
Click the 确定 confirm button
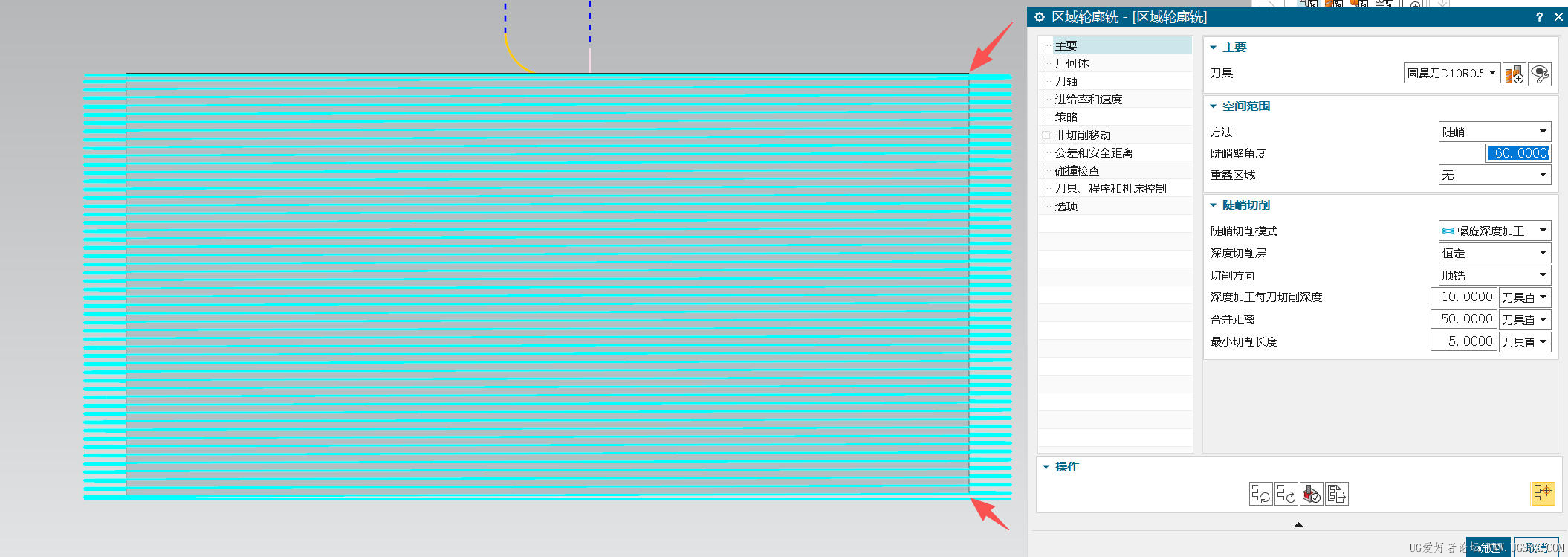1488,547
